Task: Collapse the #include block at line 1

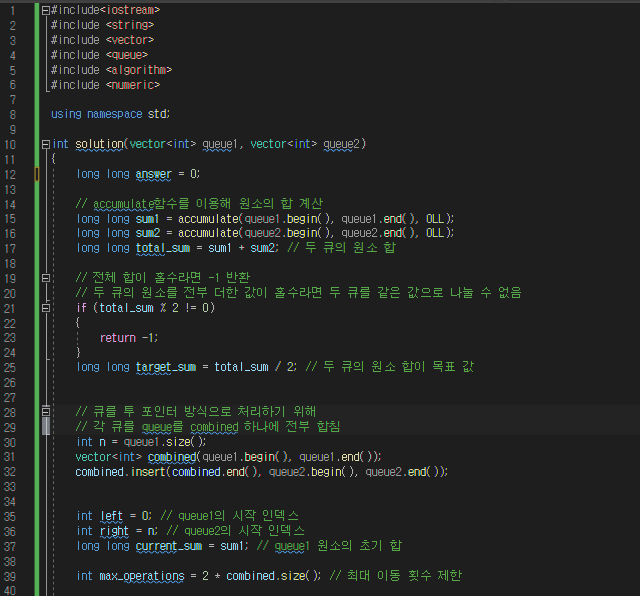Action: 46,11
